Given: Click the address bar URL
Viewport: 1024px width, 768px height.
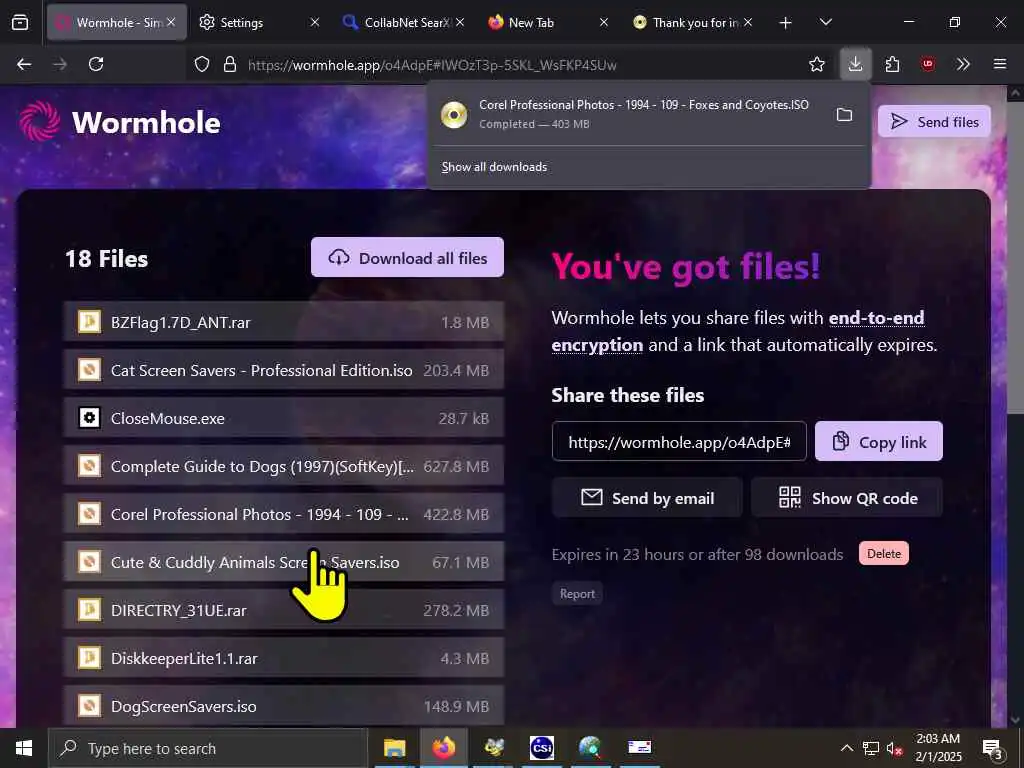Looking at the screenshot, I should [x=432, y=65].
